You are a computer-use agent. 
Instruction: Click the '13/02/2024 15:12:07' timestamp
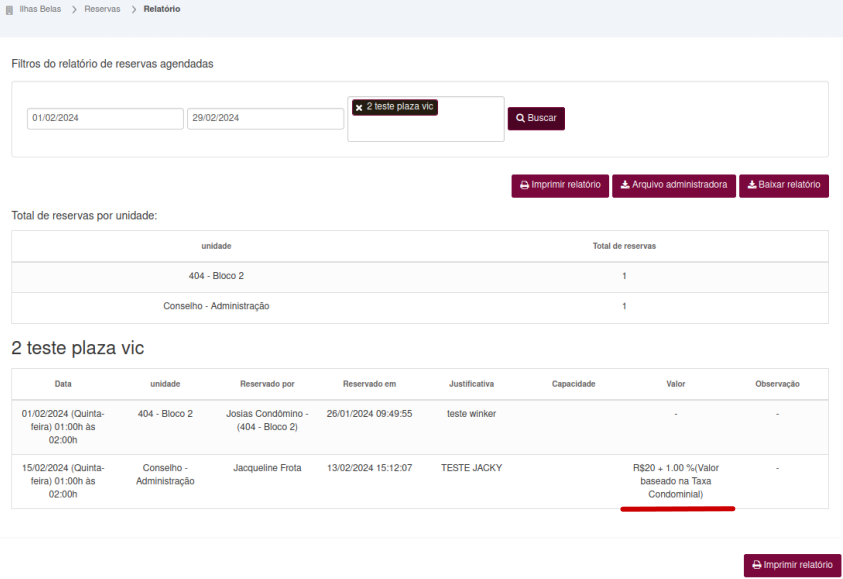click(x=369, y=468)
